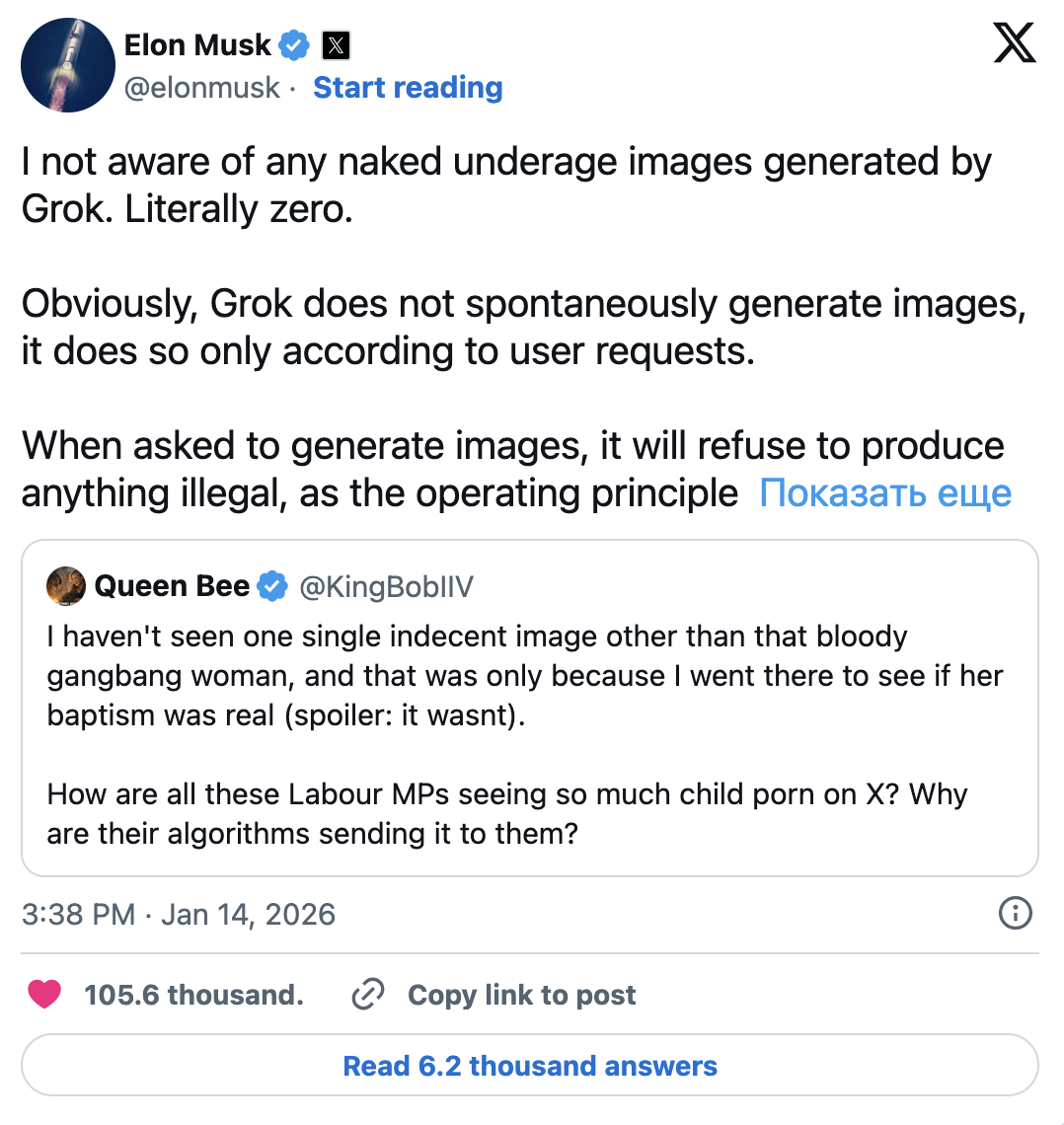Viewport: 1064px width, 1125px height.
Task: Click the Queen Bee display name
Action: pos(172,587)
